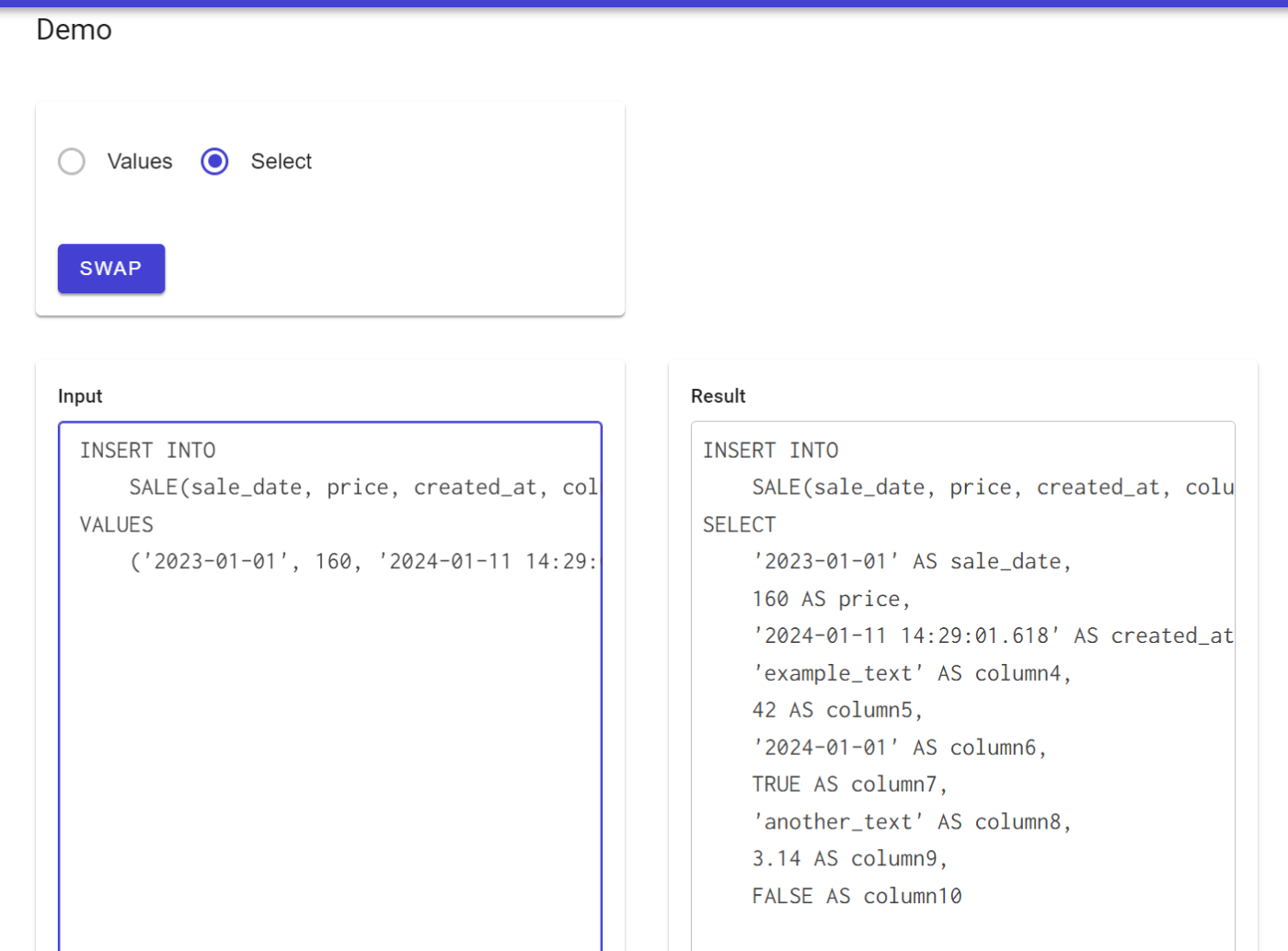
Task: Click the Result output text area
Action: pos(963,686)
